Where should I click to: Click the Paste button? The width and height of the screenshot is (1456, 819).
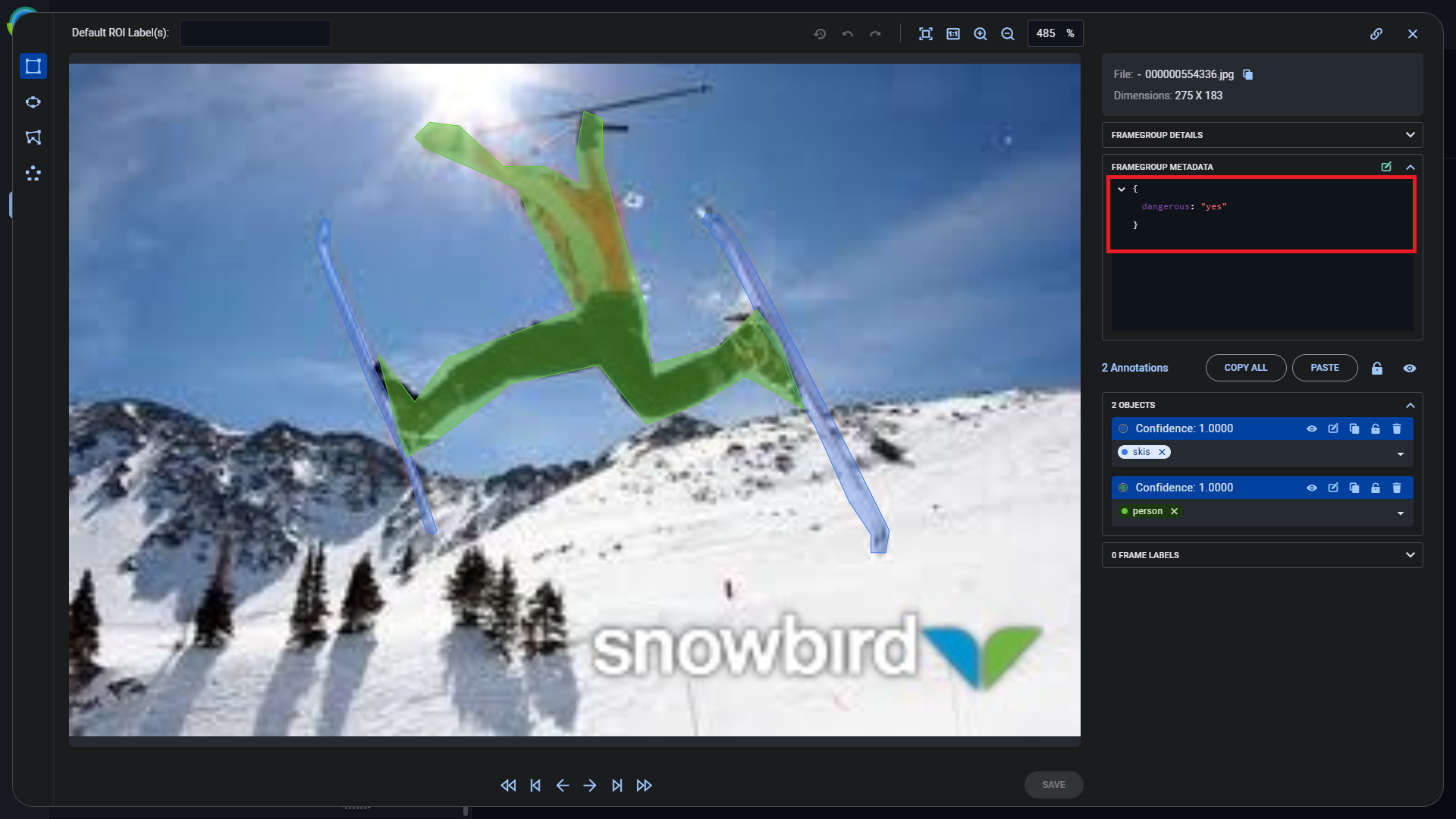[1324, 368]
